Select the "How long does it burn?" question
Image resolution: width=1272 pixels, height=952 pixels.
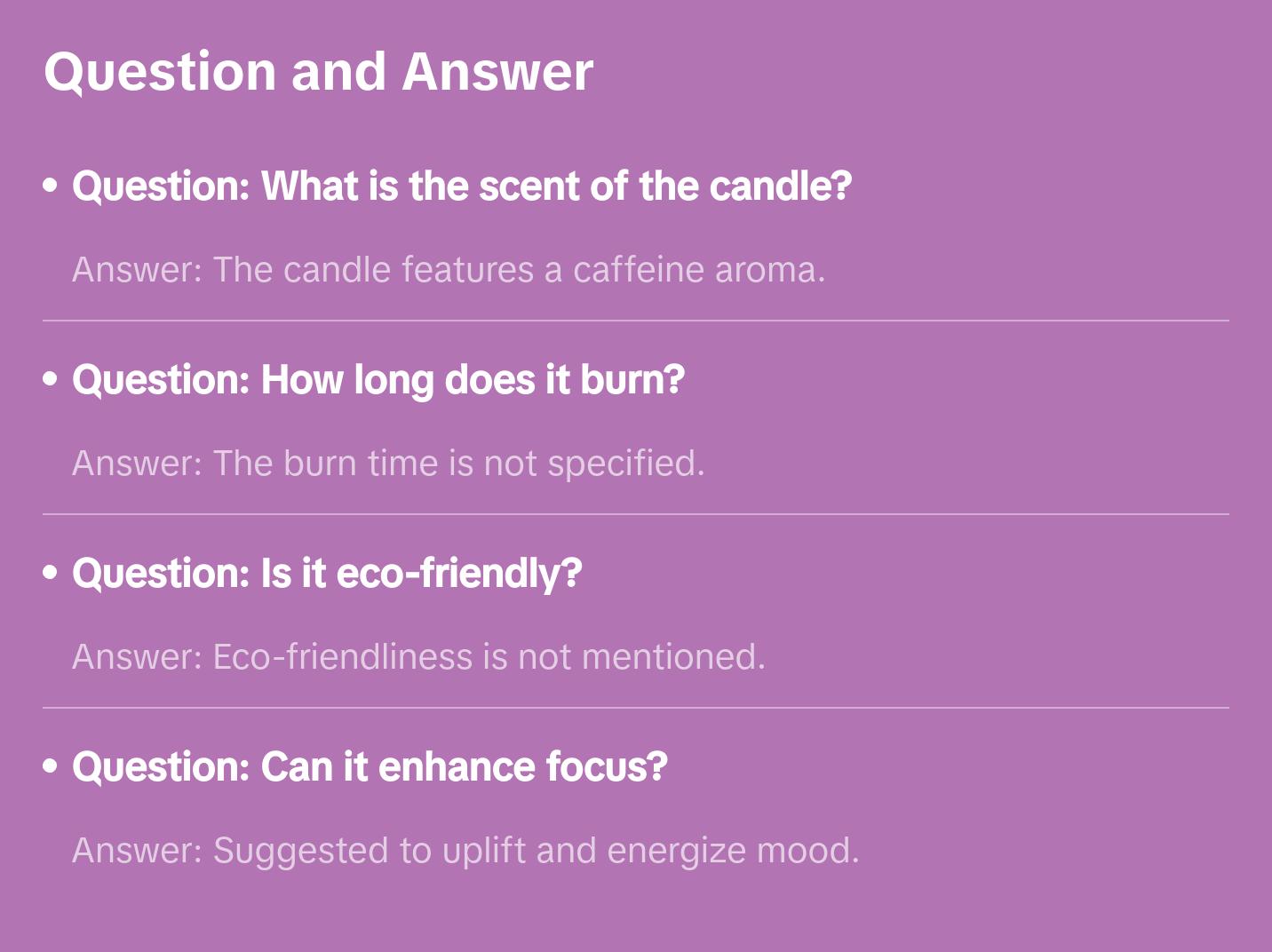coord(378,380)
